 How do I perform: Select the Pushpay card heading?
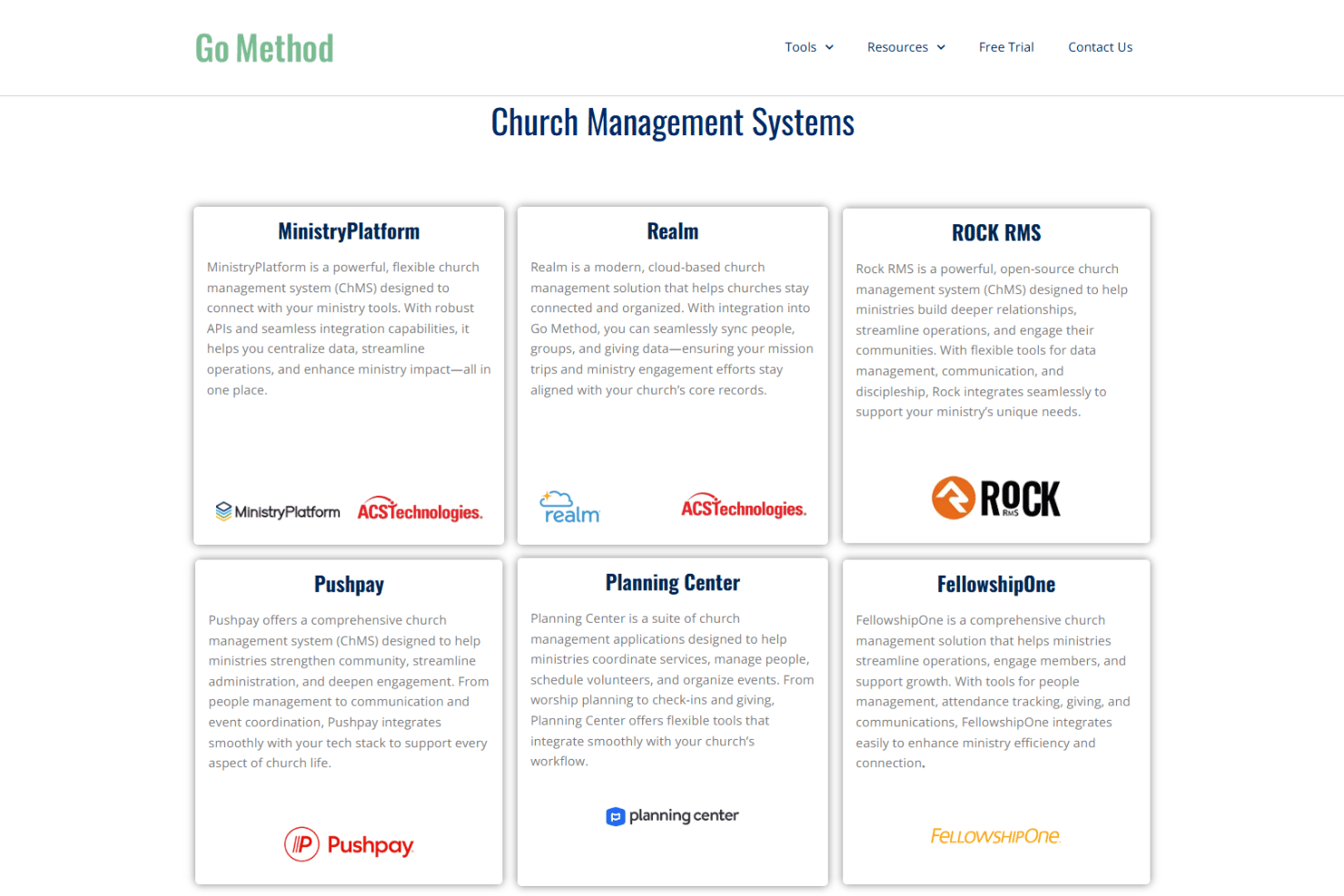pyautogui.click(x=349, y=585)
